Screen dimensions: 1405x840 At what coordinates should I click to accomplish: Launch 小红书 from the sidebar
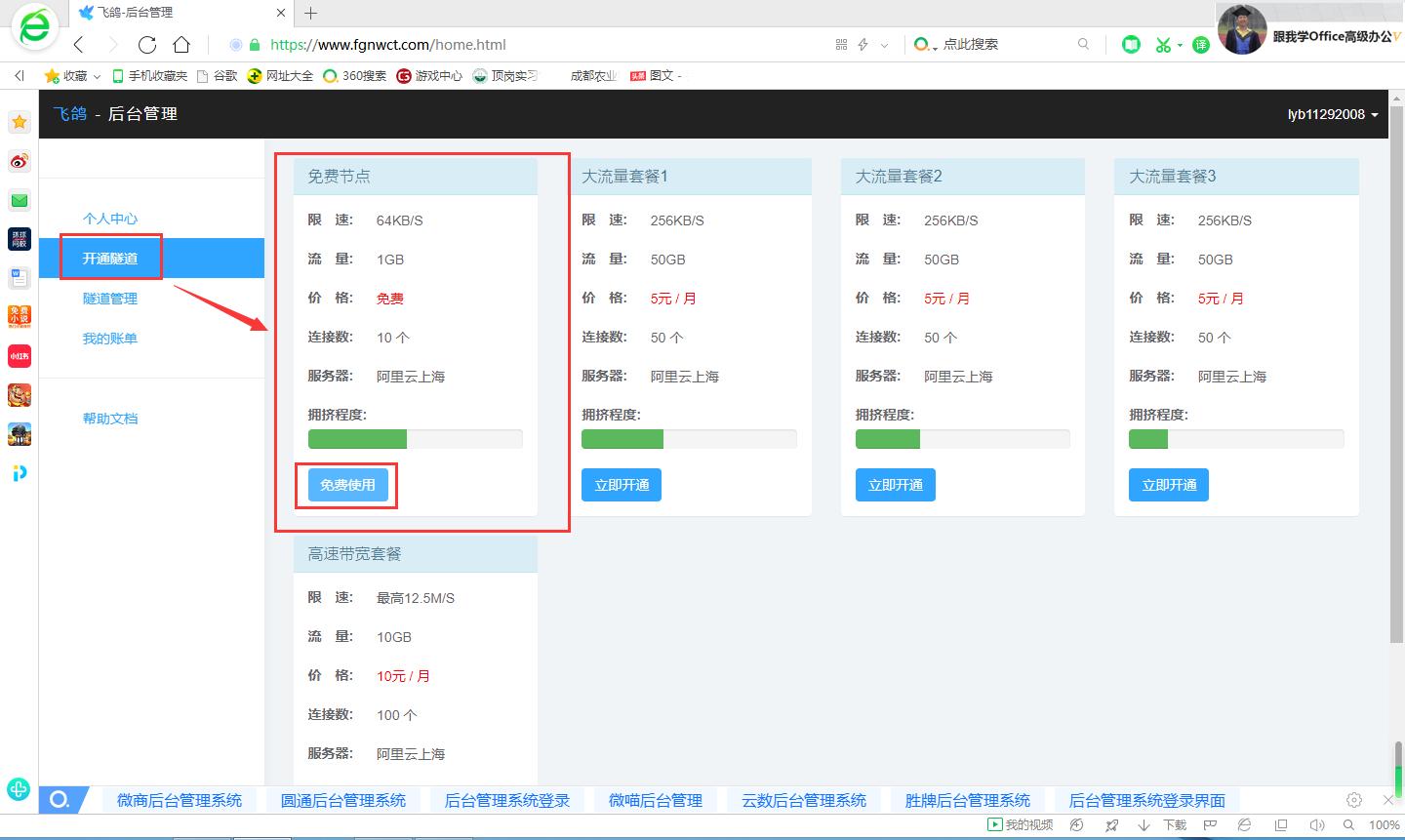(19, 356)
